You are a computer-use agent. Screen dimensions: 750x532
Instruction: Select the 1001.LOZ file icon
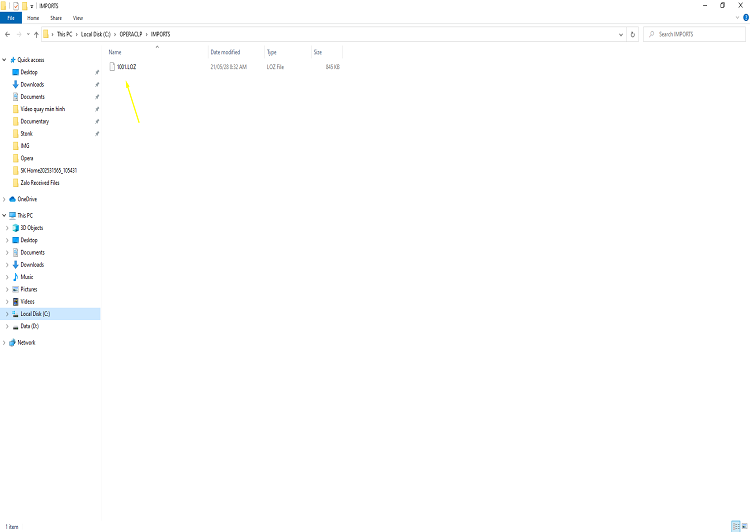click(x=112, y=66)
